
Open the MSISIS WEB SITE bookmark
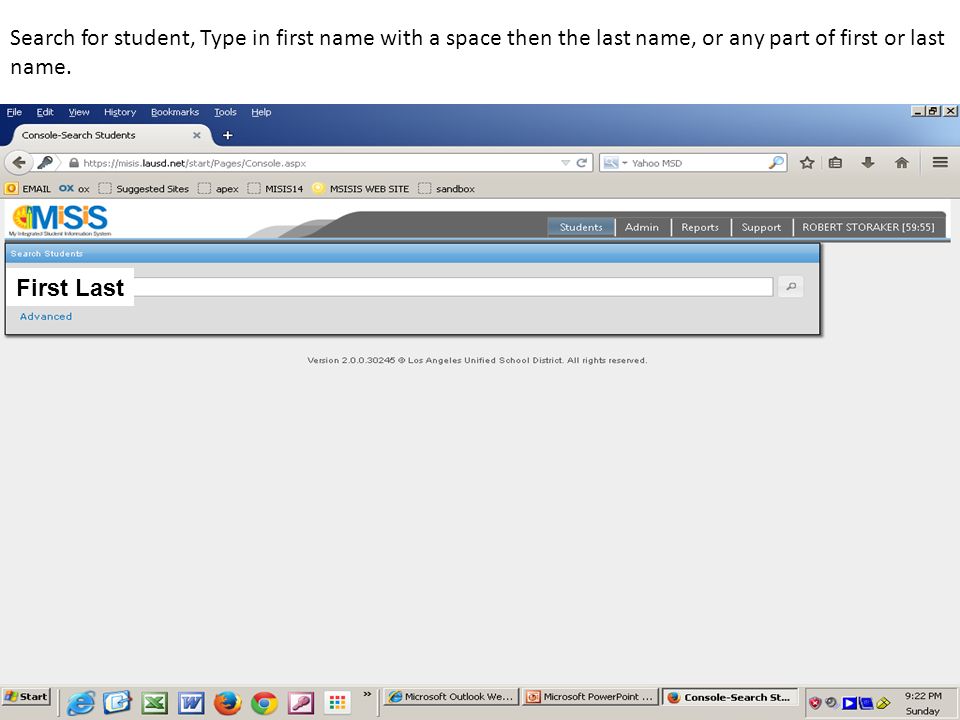pos(361,189)
